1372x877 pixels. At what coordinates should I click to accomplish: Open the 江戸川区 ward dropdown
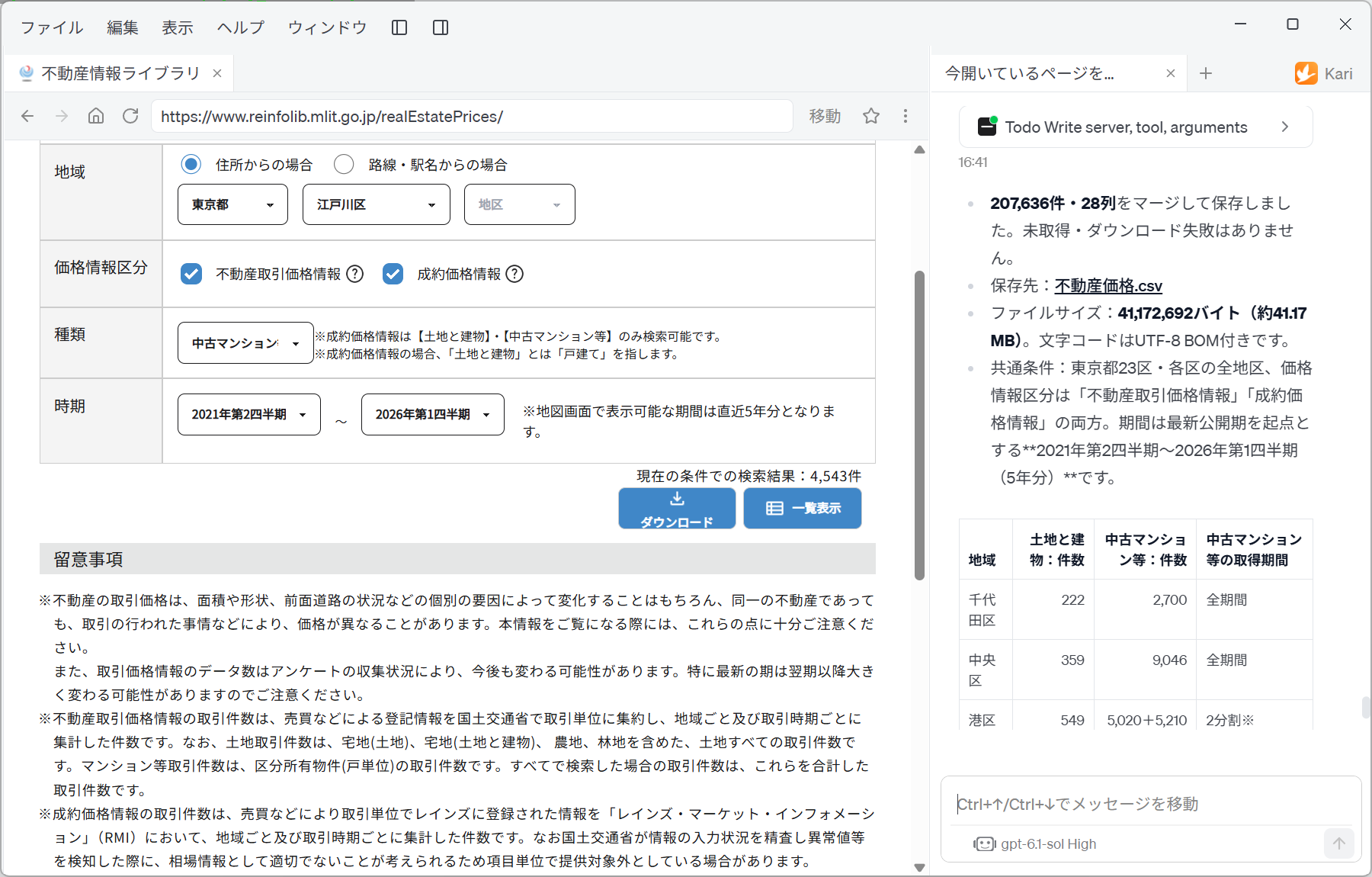coord(377,204)
